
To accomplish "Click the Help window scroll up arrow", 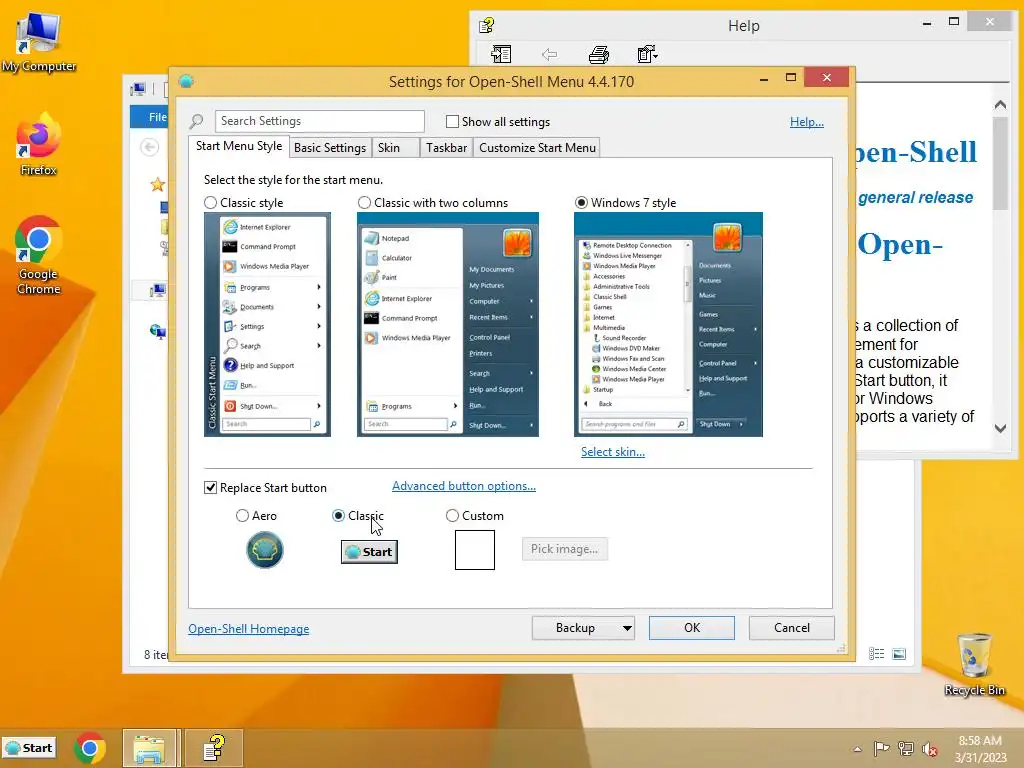I will click(x=1000, y=104).
